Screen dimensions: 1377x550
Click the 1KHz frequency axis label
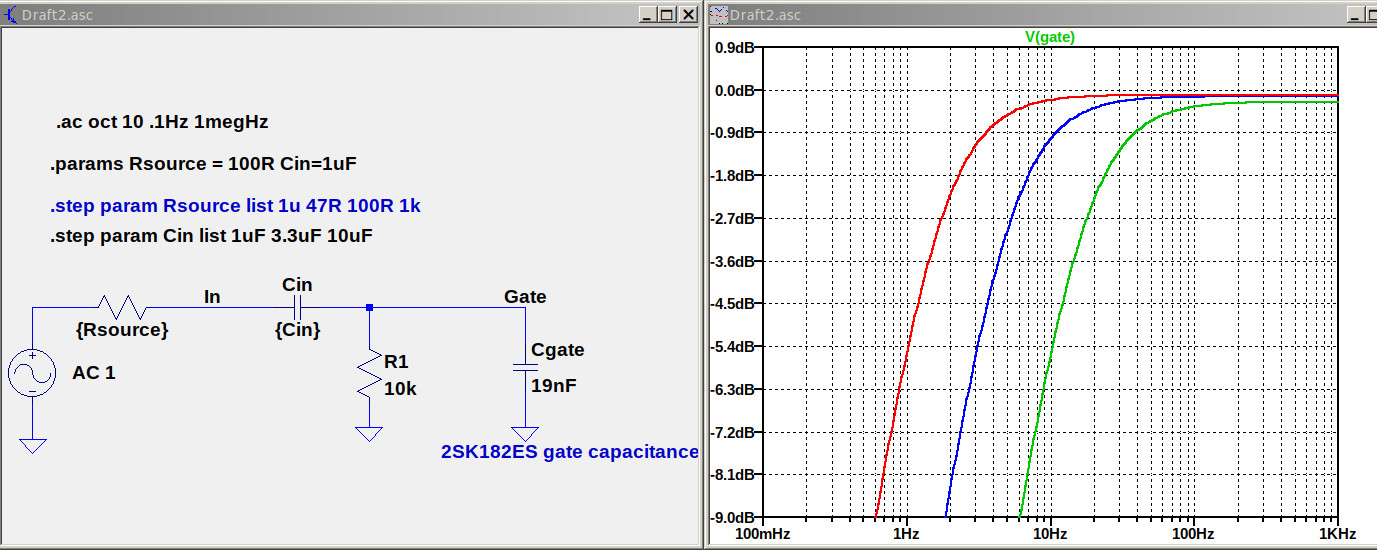click(1337, 535)
